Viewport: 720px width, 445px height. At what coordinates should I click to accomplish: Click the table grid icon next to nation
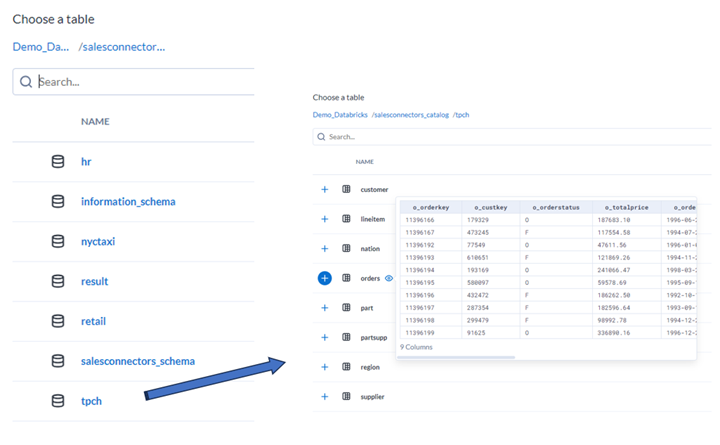click(x=346, y=248)
